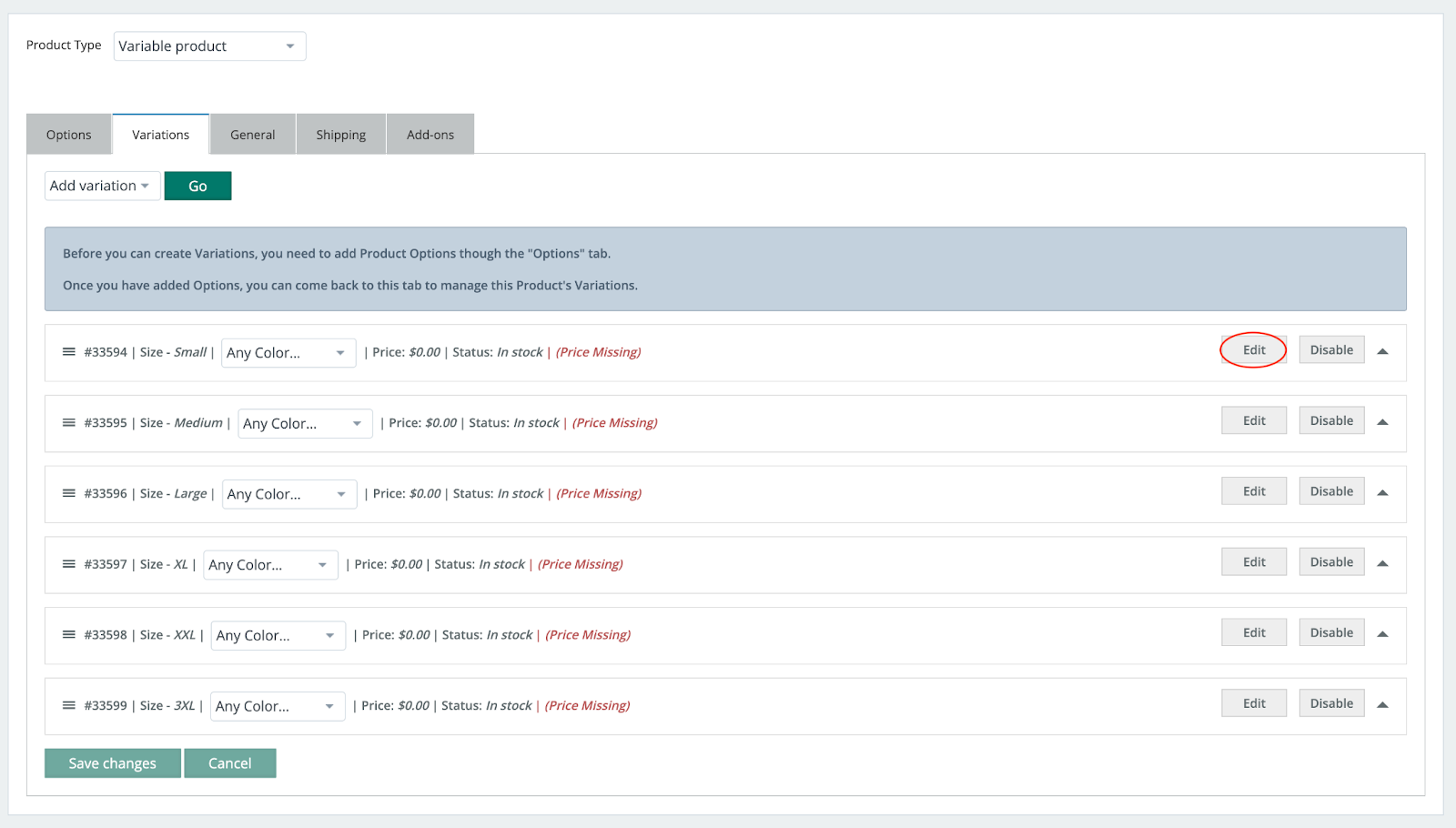
Task: Grab the drag handle for variation #33594
Action: pos(68,352)
